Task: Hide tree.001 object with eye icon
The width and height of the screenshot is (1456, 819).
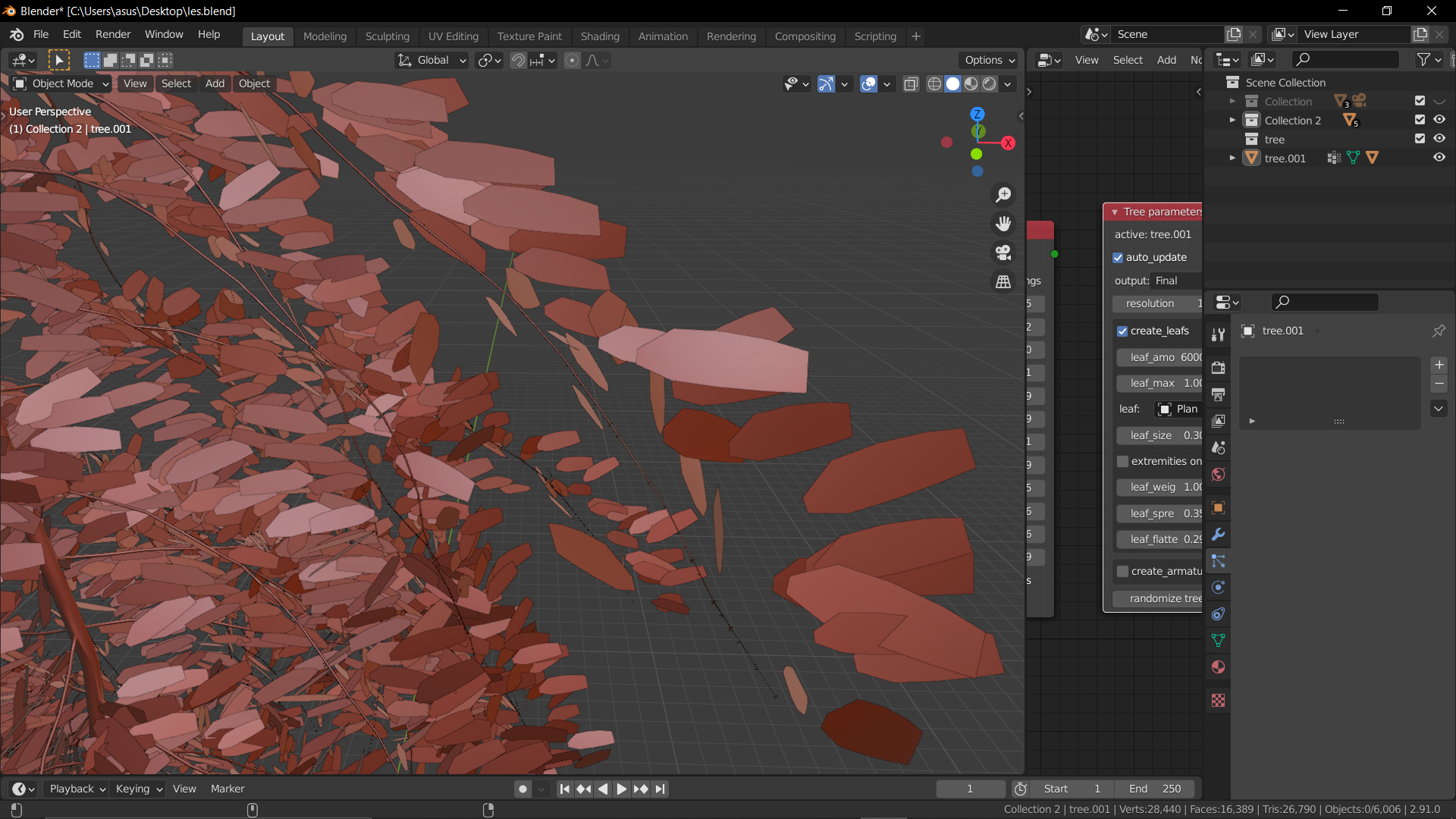Action: click(1439, 158)
